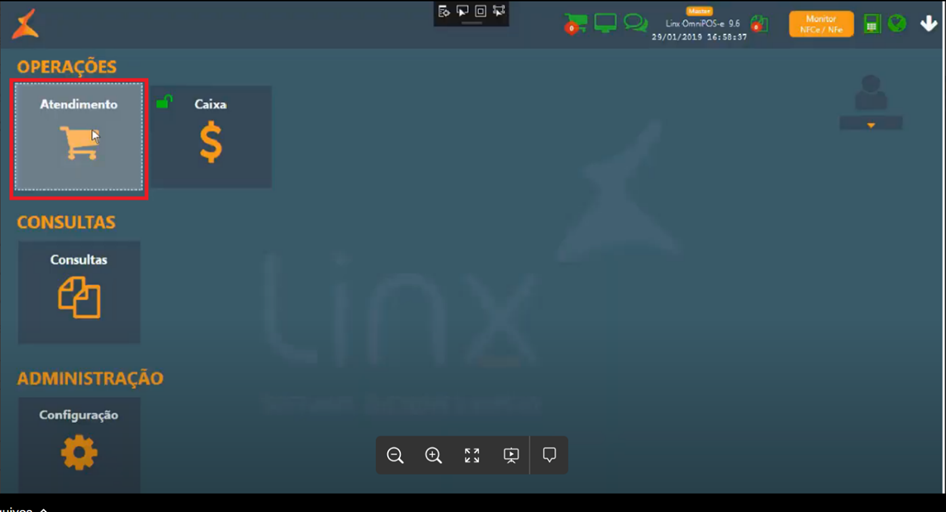This screenshot has width=946, height=512.
Task: Click the green calculator icon in header
Action: (x=872, y=24)
